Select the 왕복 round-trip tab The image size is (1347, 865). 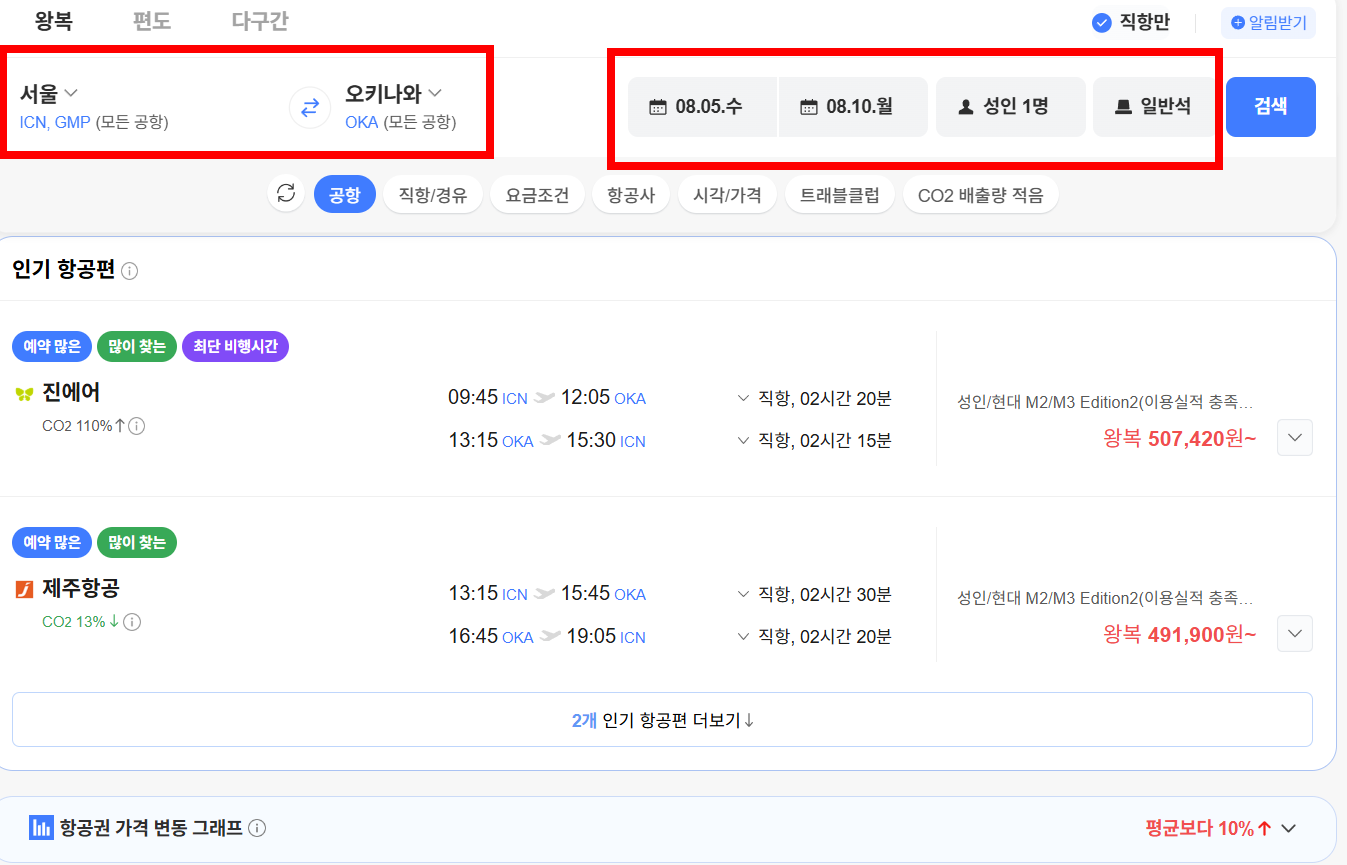tap(54, 21)
